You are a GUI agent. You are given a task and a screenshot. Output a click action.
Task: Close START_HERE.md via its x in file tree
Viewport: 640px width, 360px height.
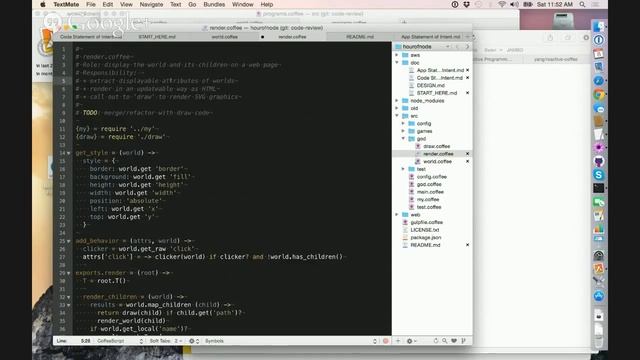coord(467,93)
